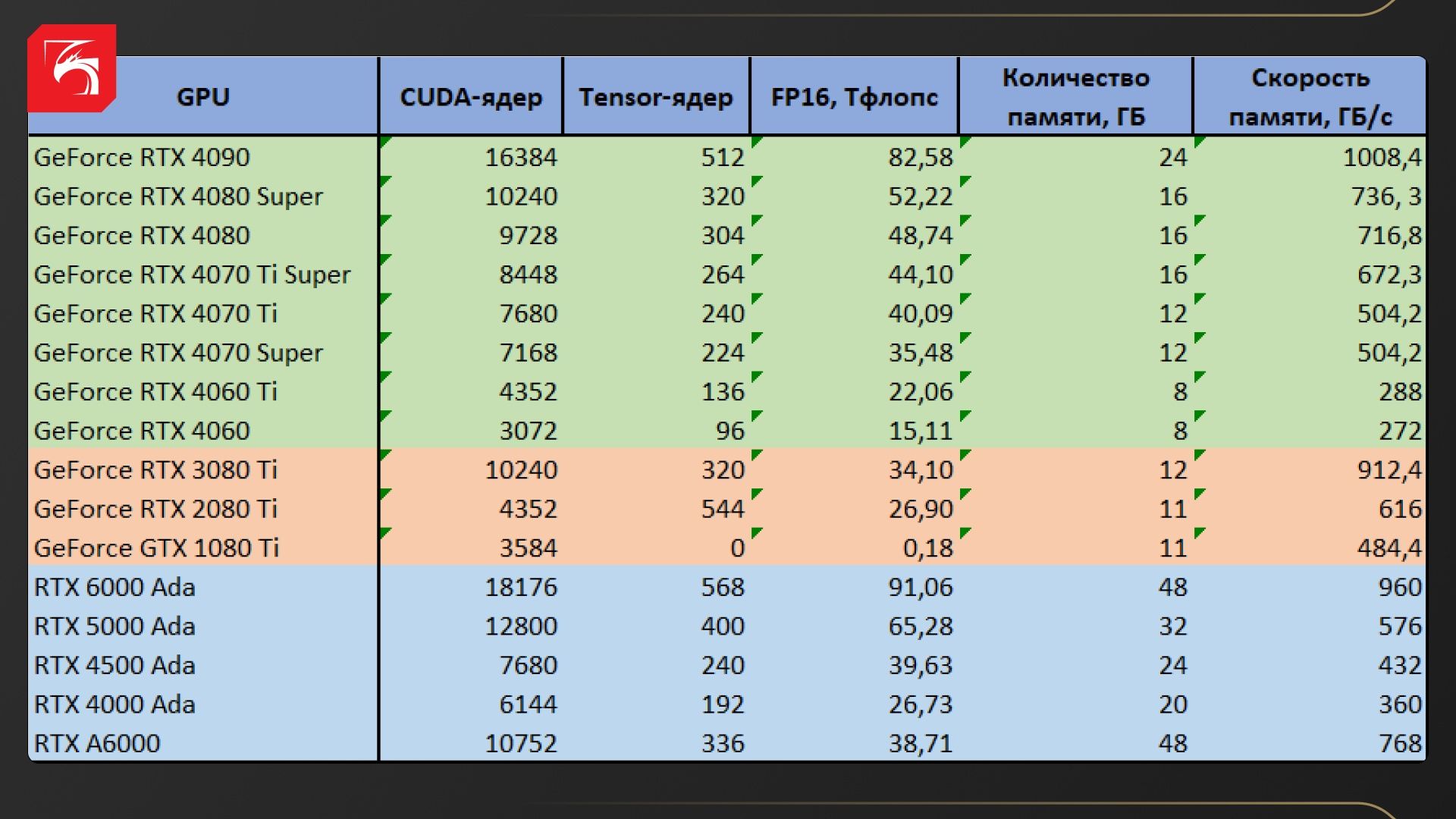
Task: Click the RTX A6000 row label
Action: [x=97, y=743]
